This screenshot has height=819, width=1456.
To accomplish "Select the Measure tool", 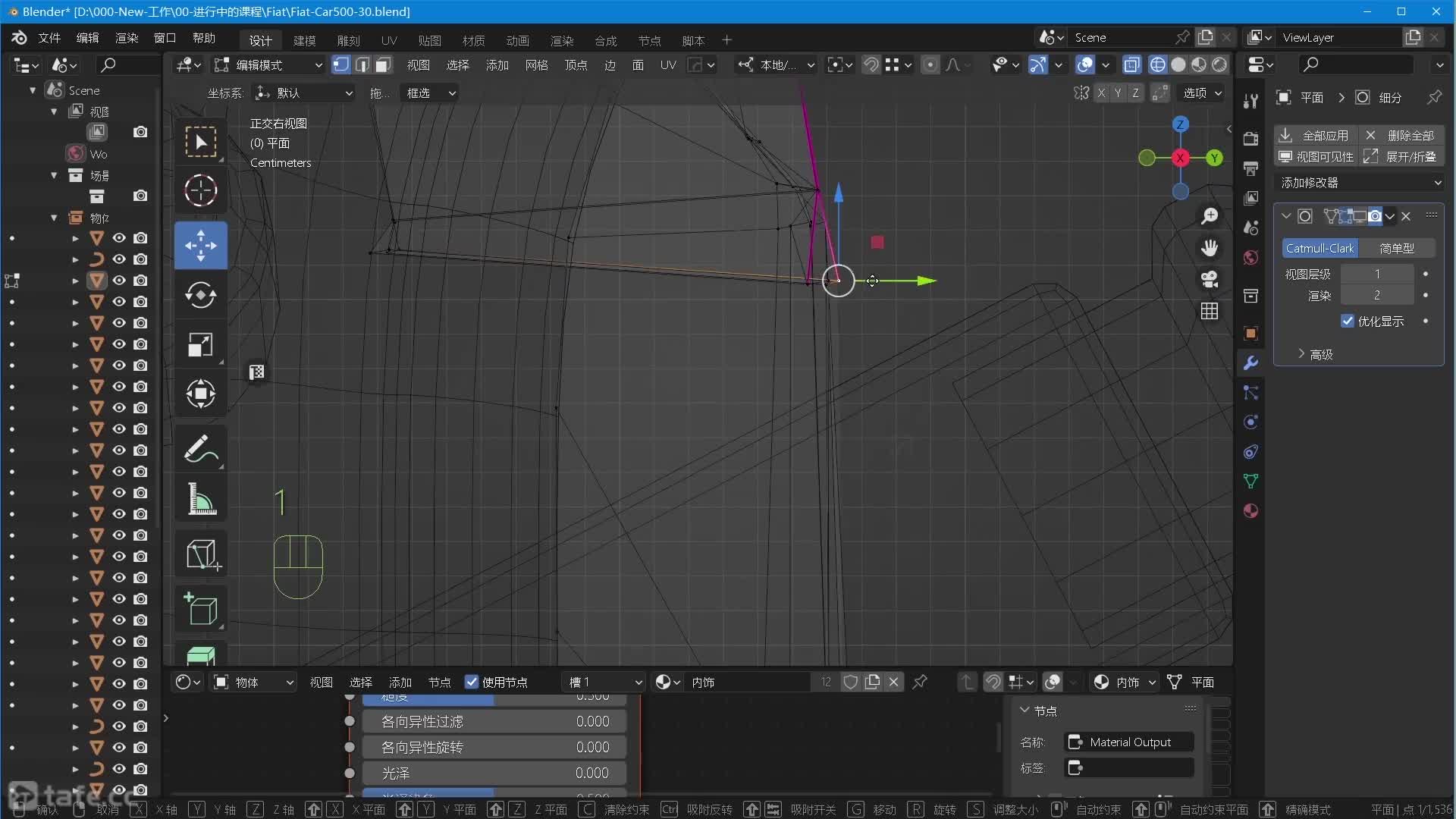I will (200, 498).
